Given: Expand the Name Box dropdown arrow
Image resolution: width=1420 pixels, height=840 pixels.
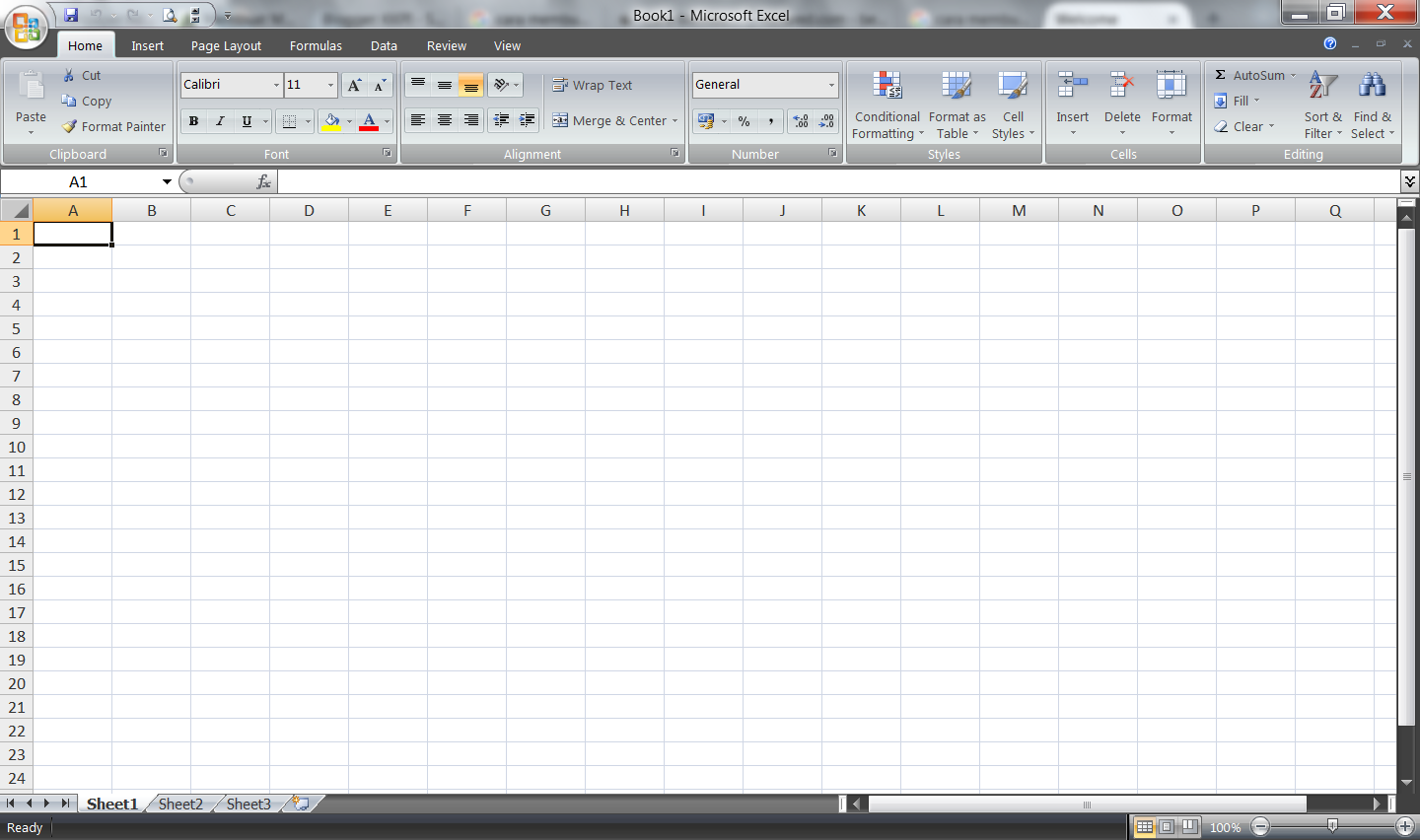Looking at the screenshot, I should click(x=167, y=181).
